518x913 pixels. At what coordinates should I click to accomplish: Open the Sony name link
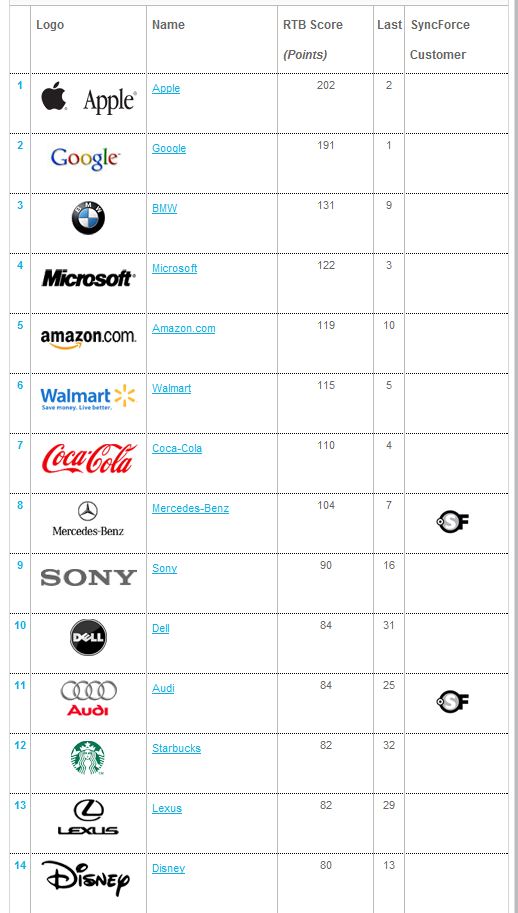click(164, 568)
